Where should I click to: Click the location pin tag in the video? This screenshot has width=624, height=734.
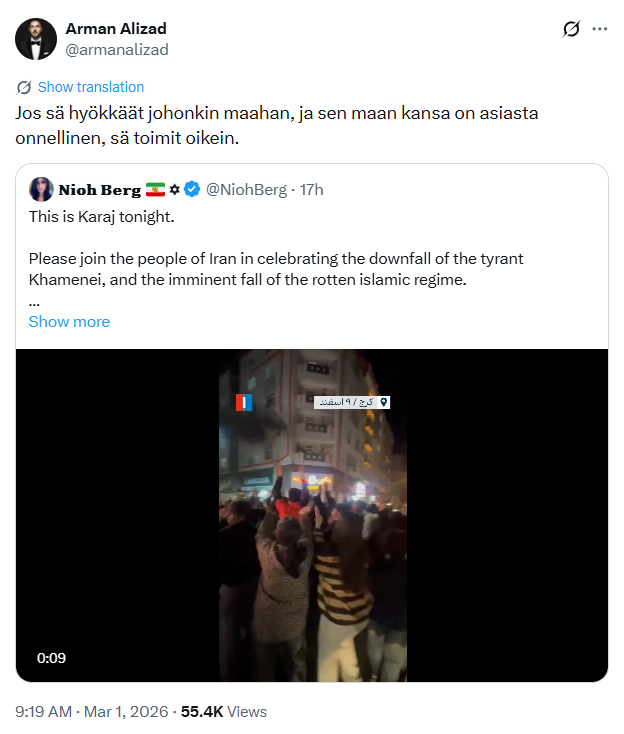(x=351, y=402)
